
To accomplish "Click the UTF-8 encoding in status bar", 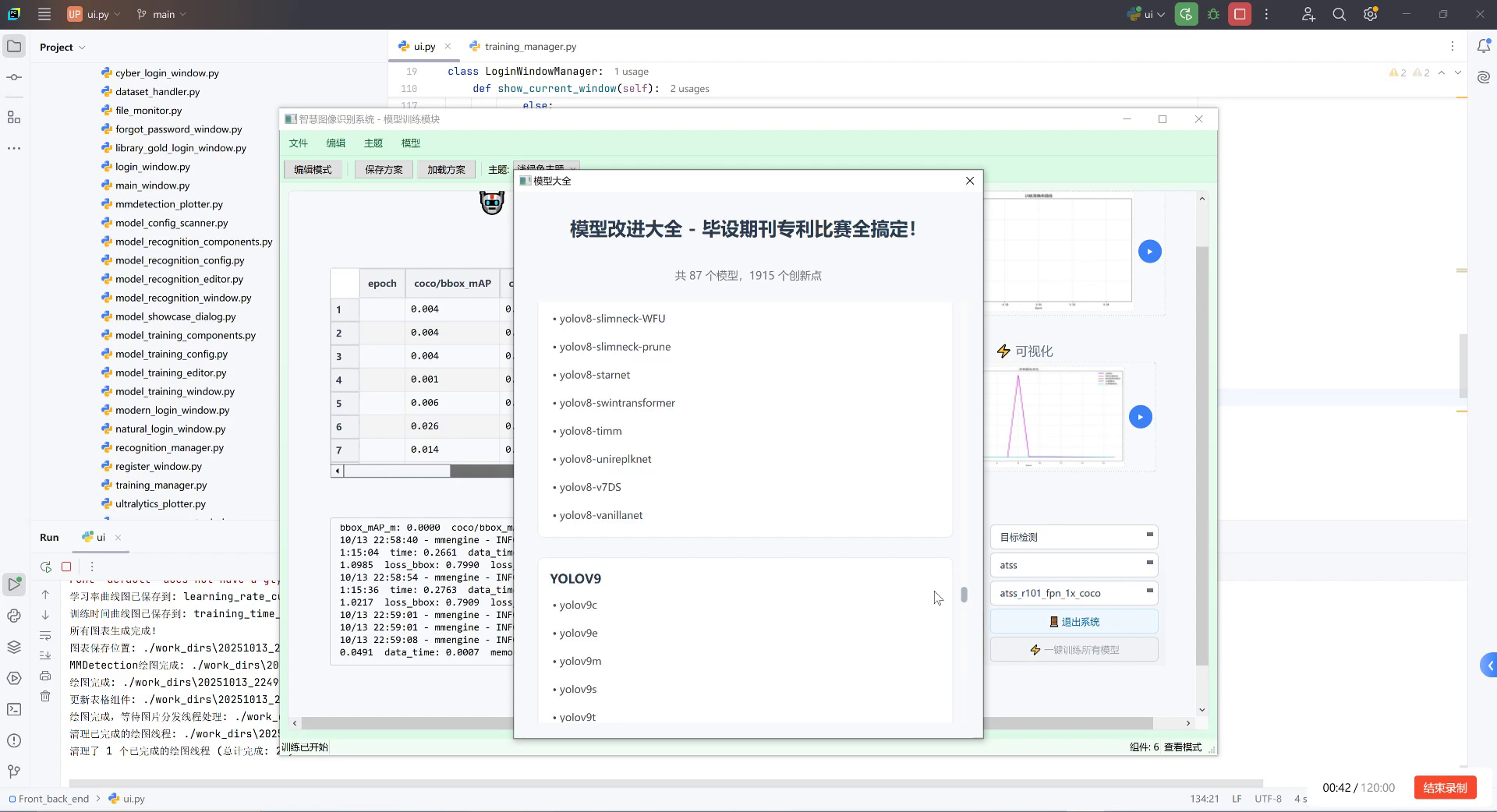I will [1268, 799].
